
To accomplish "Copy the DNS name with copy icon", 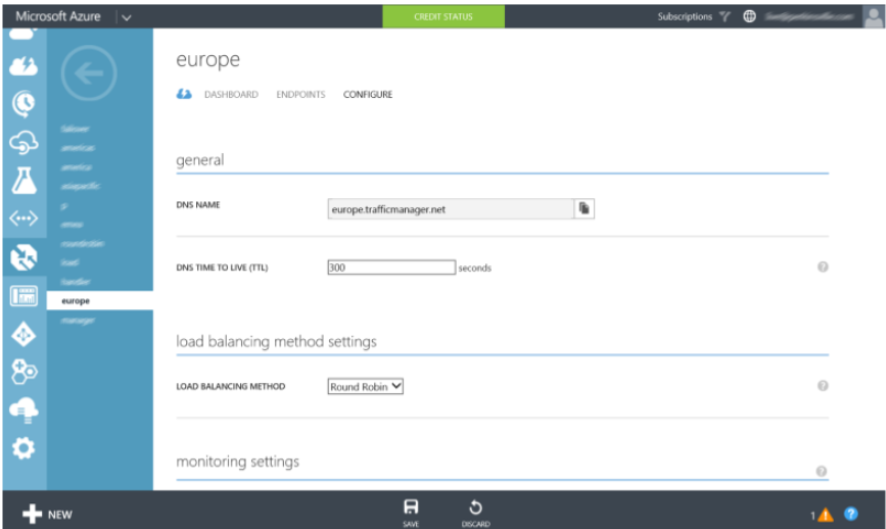I will (584, 208).
